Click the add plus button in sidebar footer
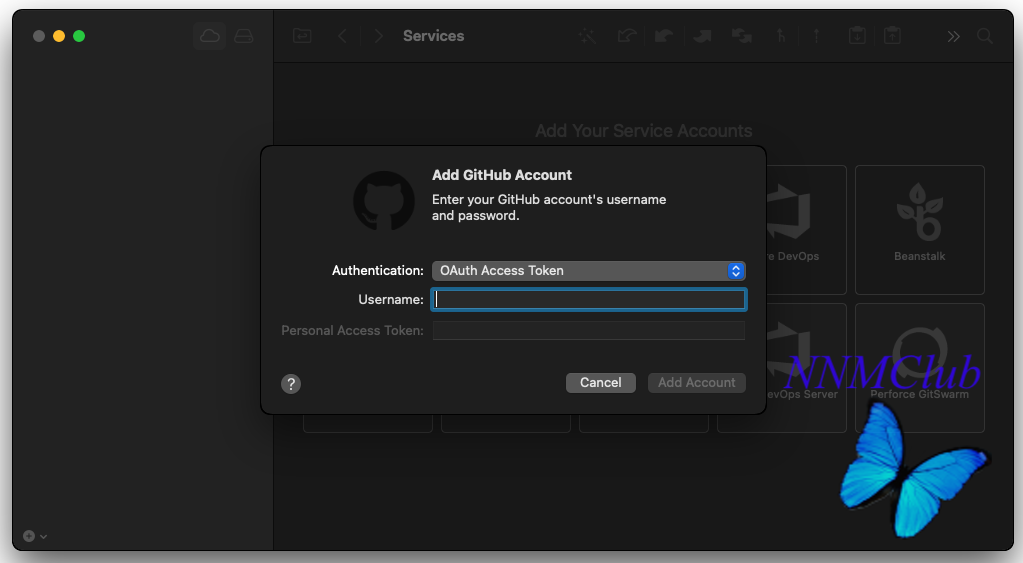1023x563 pixels. pos(29,536)
